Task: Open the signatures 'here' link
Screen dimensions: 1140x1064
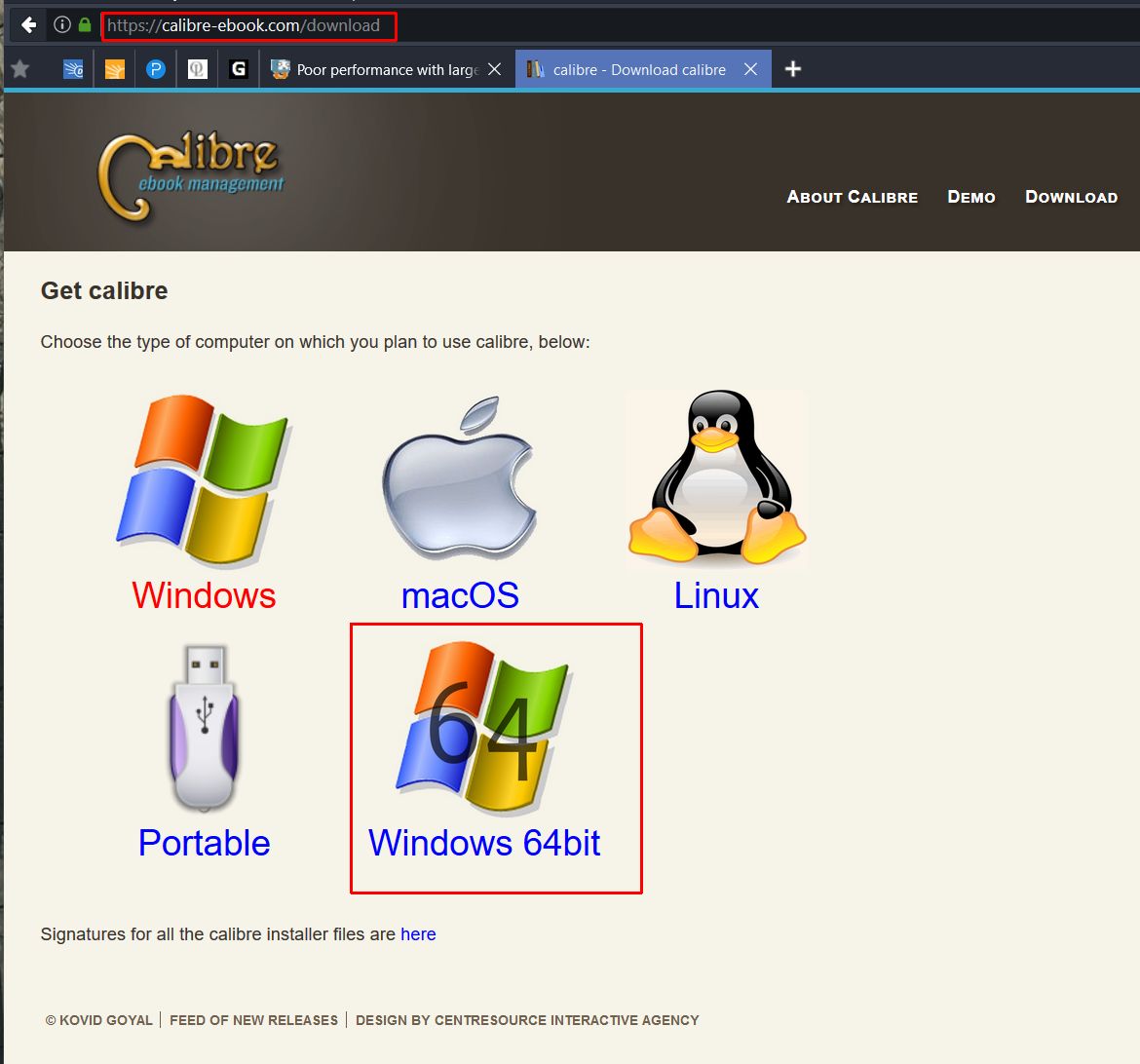Action: pyautogui.click(x=418, y=933)
